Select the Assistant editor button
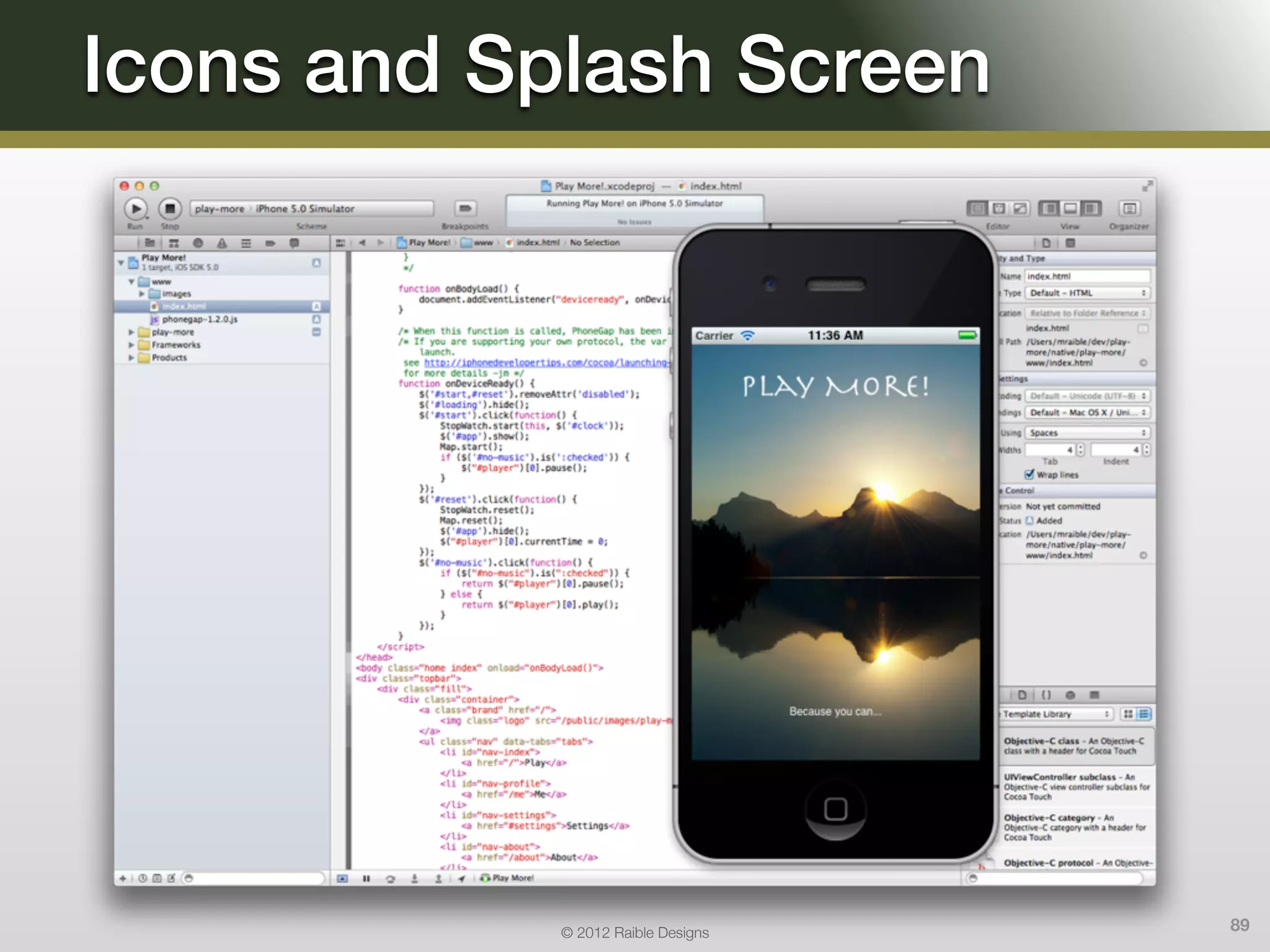1270x952 pixels. click(998, 209)
